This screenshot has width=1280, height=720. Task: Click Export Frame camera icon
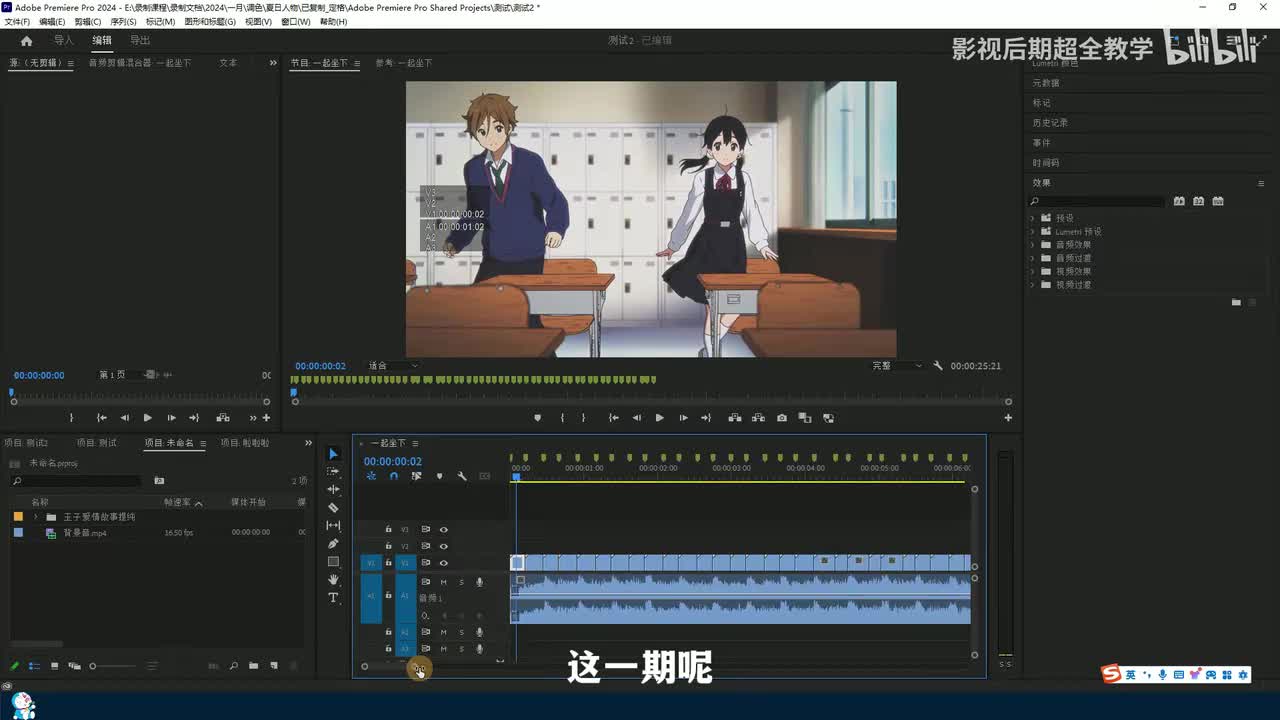click(782, 418)
